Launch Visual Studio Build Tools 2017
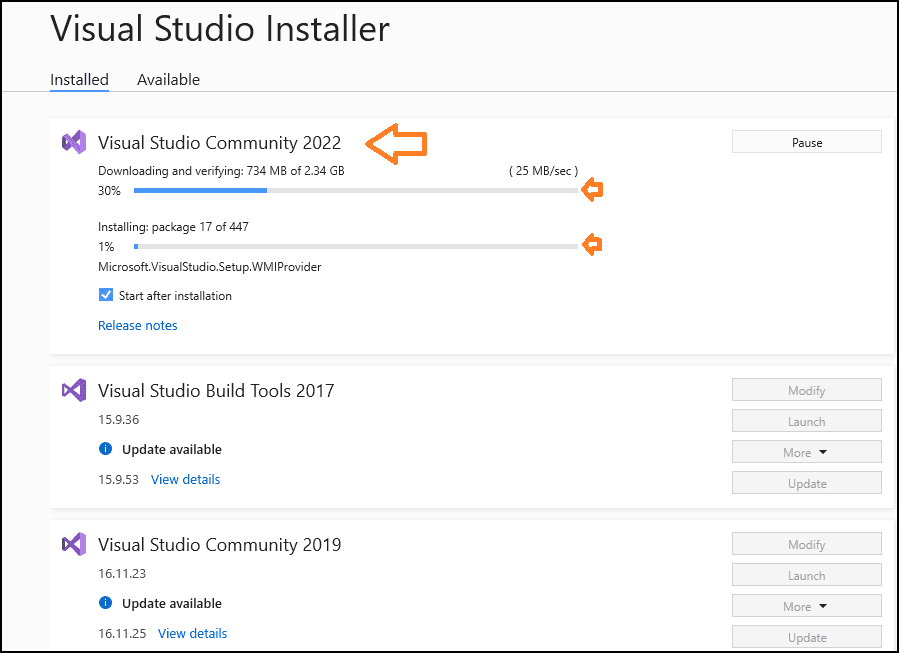Image resolution: width=899 pixels, height=653 pixels. click(x=807, y=421)
